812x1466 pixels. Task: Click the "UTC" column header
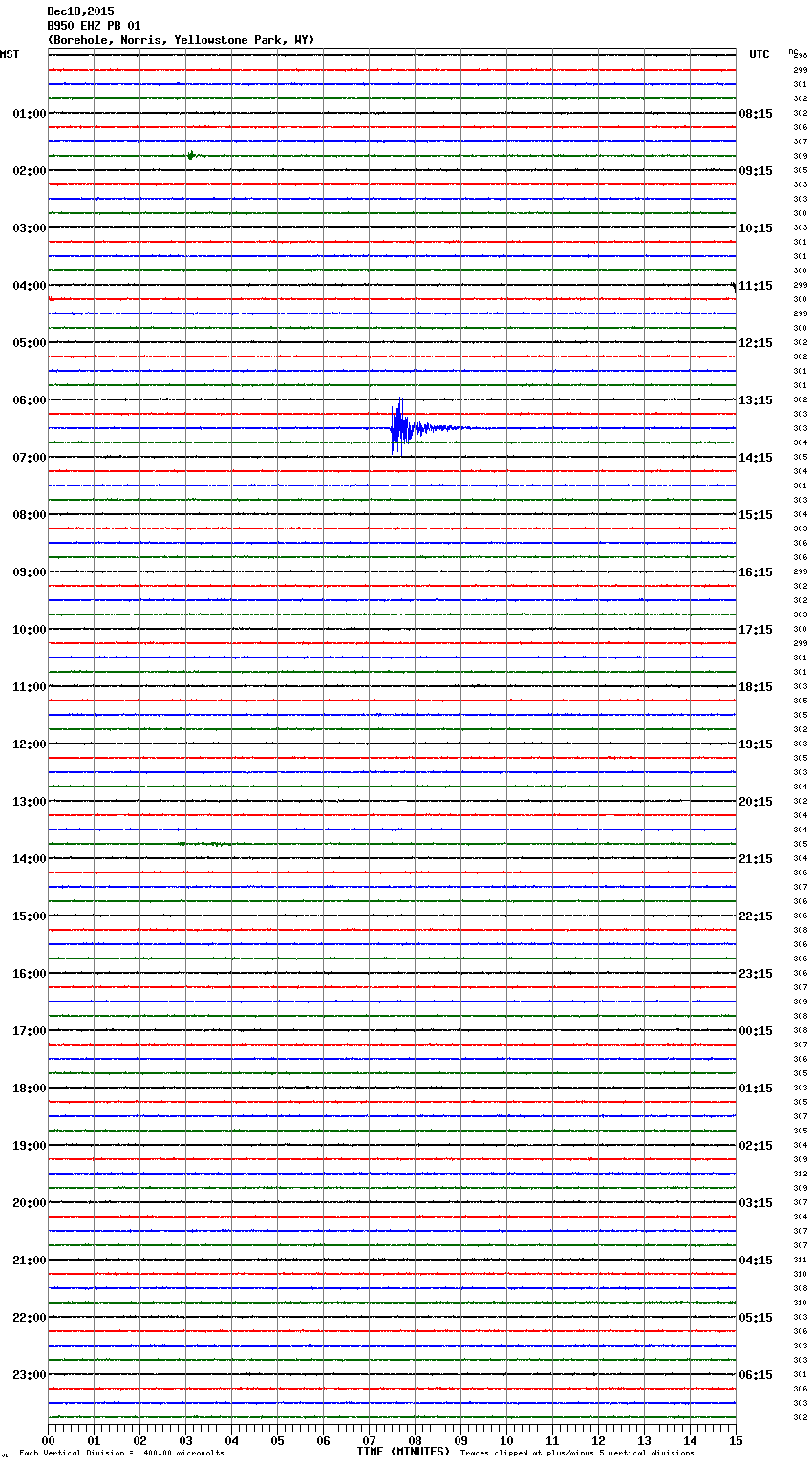pyautogui.click(x=759, y=54)
